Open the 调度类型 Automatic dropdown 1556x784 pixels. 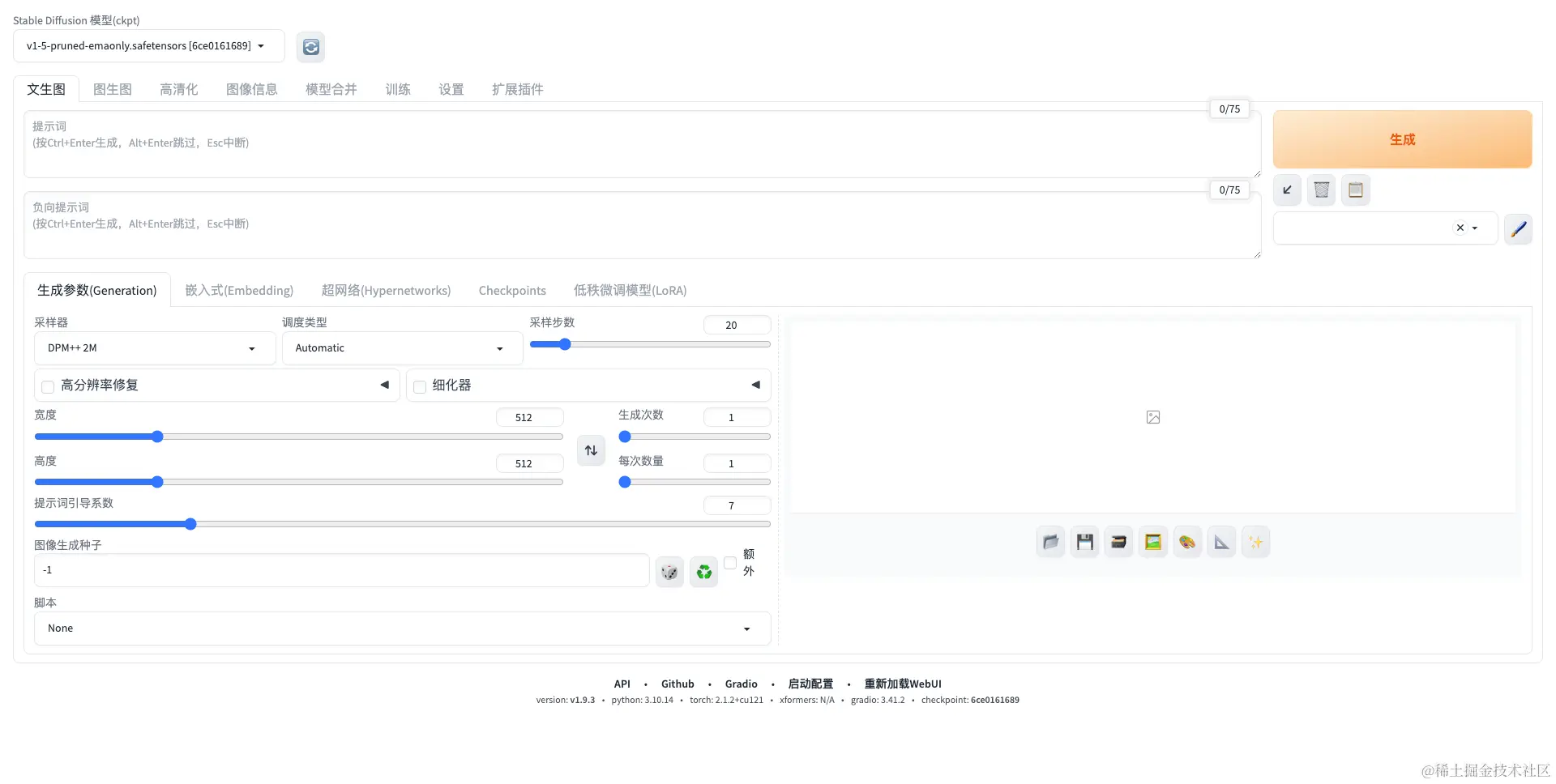[403, 348]
